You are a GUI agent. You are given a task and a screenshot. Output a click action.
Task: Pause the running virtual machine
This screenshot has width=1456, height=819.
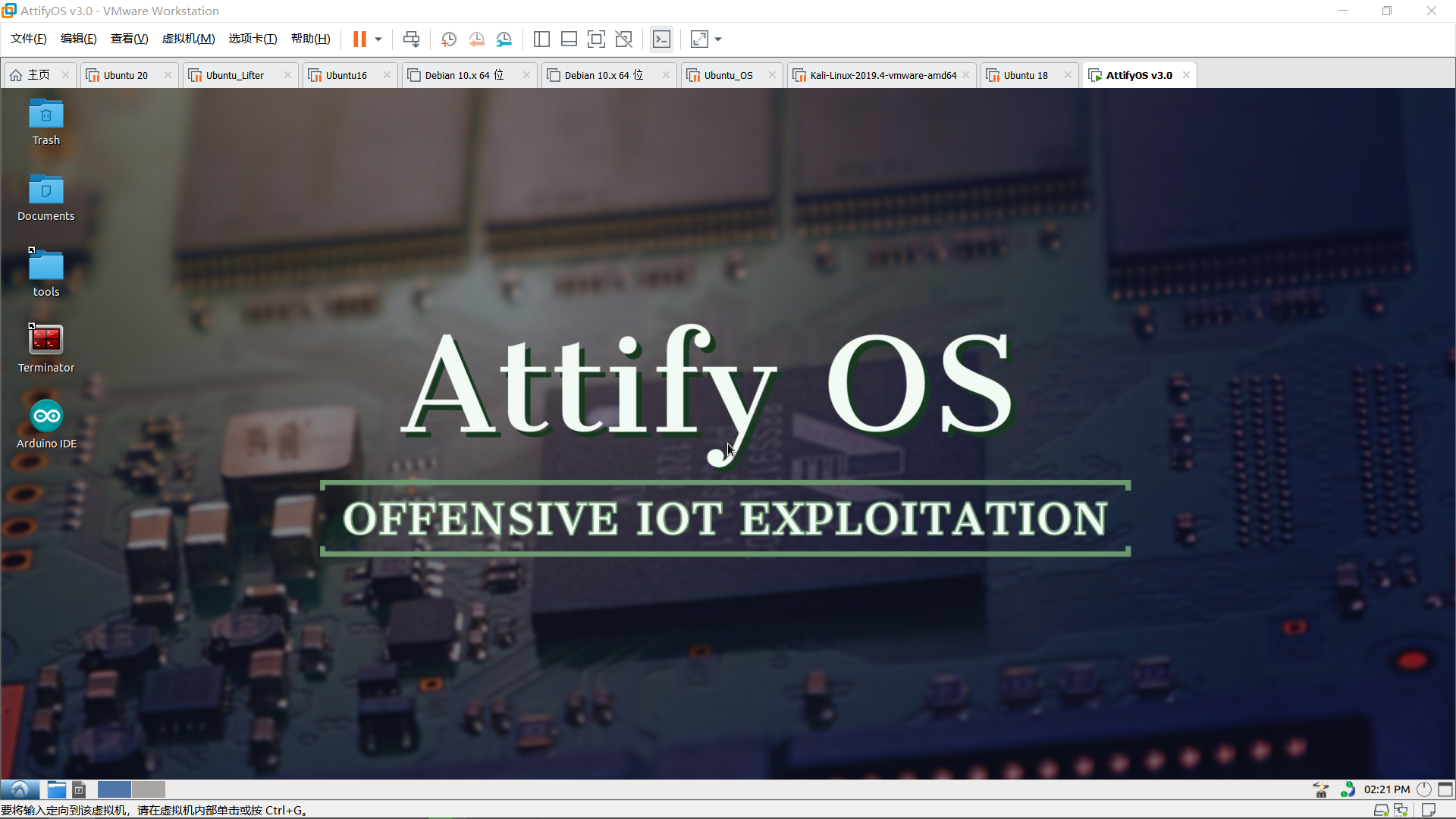point(359,39)
